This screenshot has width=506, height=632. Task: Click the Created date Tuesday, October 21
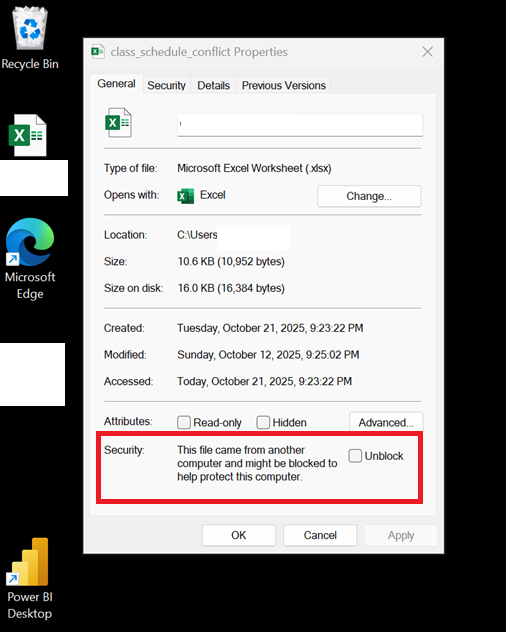(x=270, y=328)
